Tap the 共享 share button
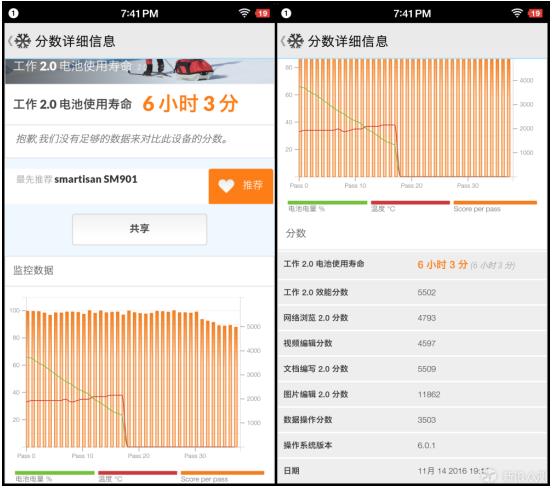 tap(139, 229)
